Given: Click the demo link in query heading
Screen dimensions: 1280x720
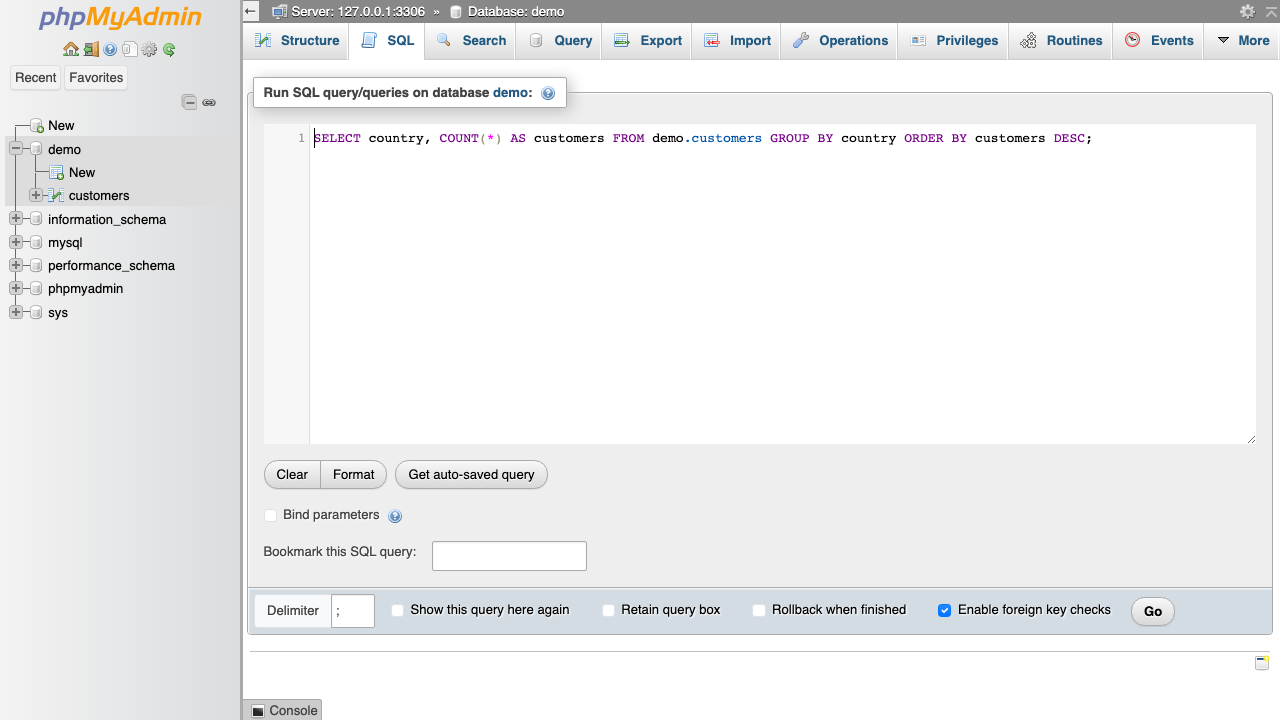Looking at the screenshot, I should (x=509, y=92).
